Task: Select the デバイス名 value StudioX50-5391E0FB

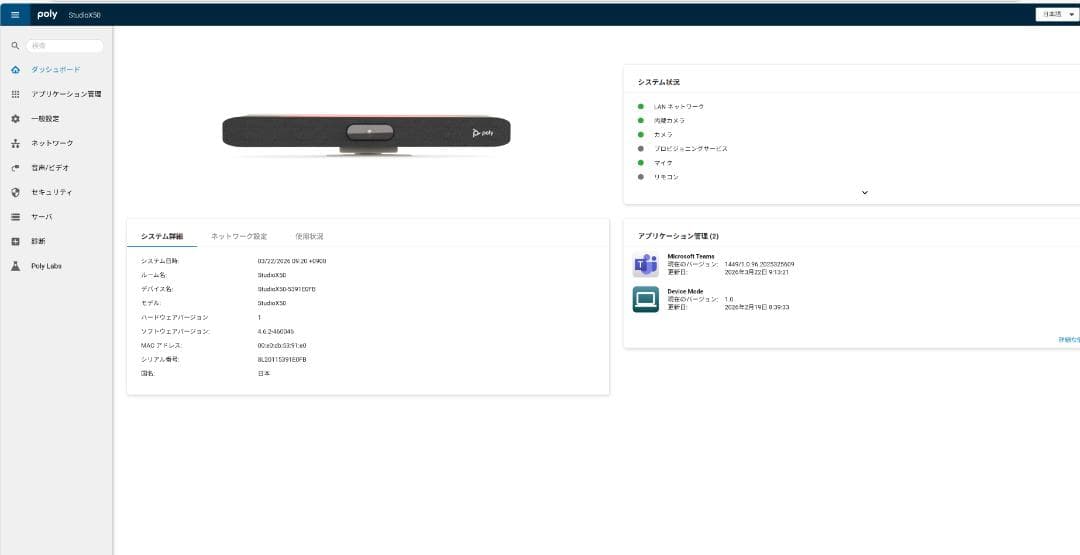Action: 287,289
